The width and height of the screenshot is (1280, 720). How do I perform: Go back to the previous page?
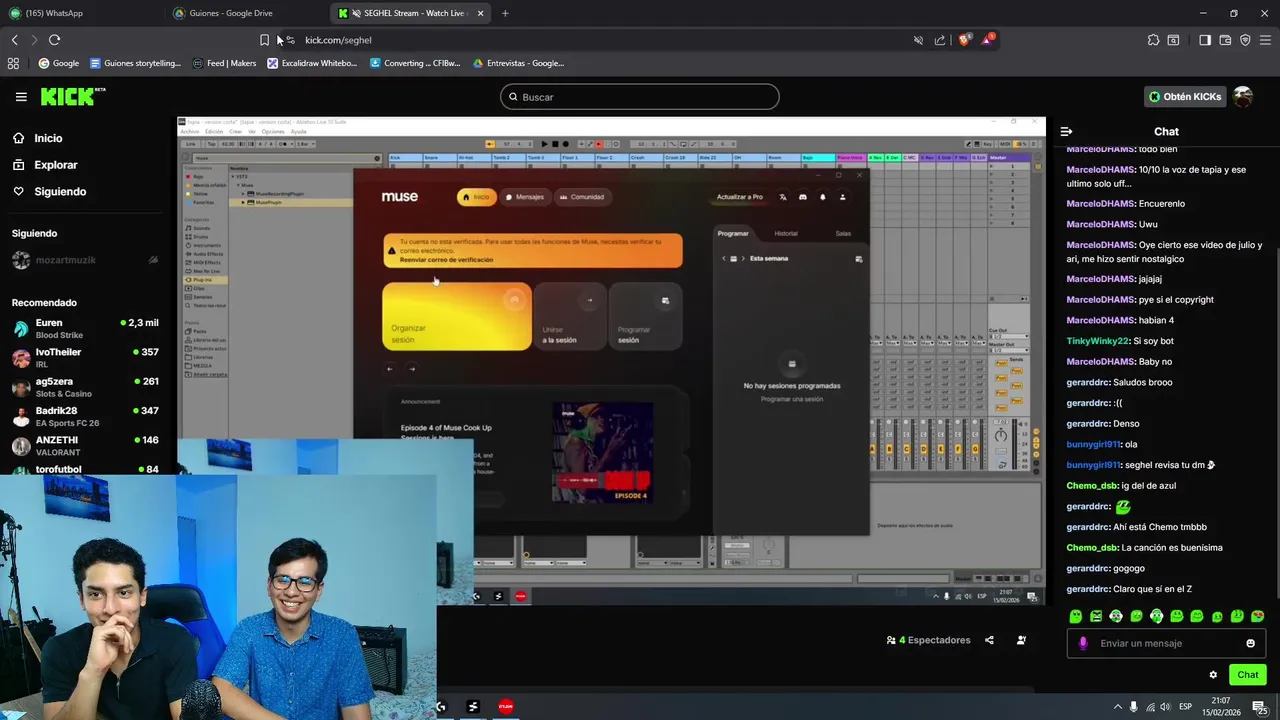(x=14, y=40)
